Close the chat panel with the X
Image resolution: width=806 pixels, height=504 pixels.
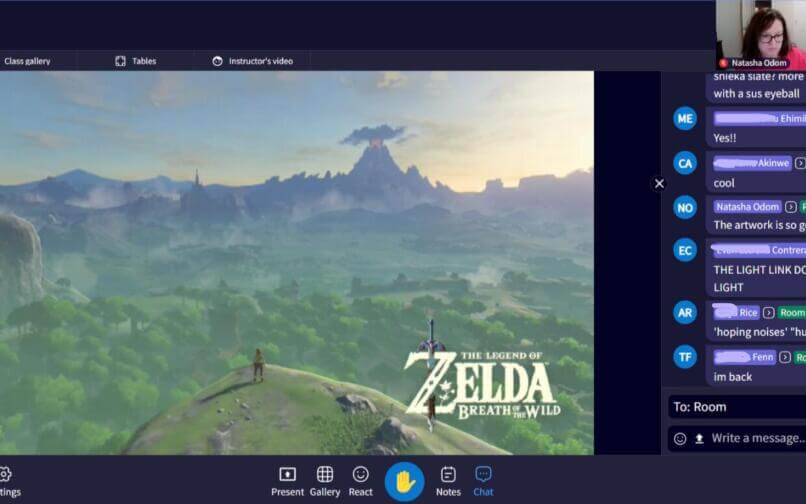pos(660,184)
